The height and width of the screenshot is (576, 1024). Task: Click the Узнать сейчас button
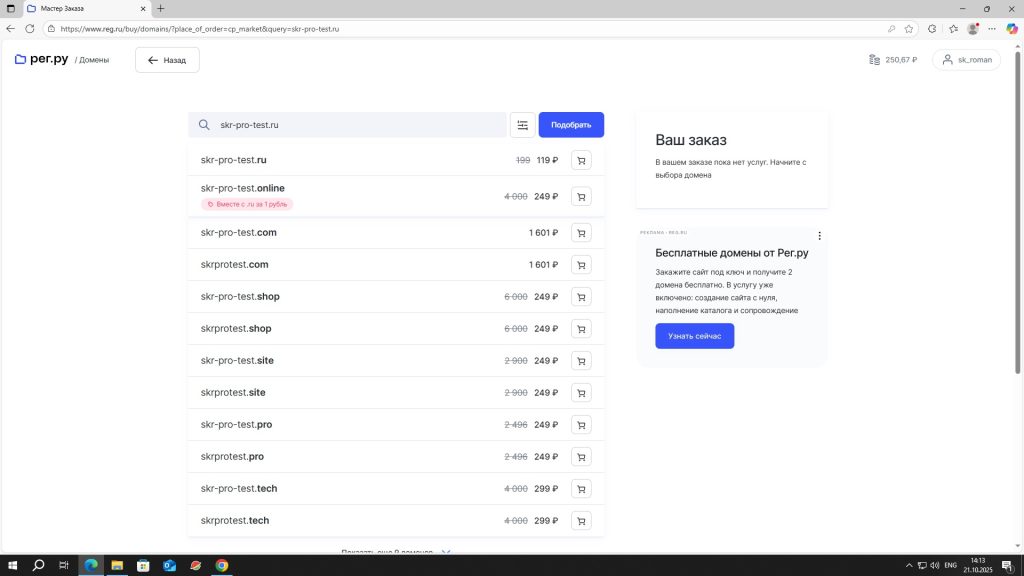click(x=694, y=336)
